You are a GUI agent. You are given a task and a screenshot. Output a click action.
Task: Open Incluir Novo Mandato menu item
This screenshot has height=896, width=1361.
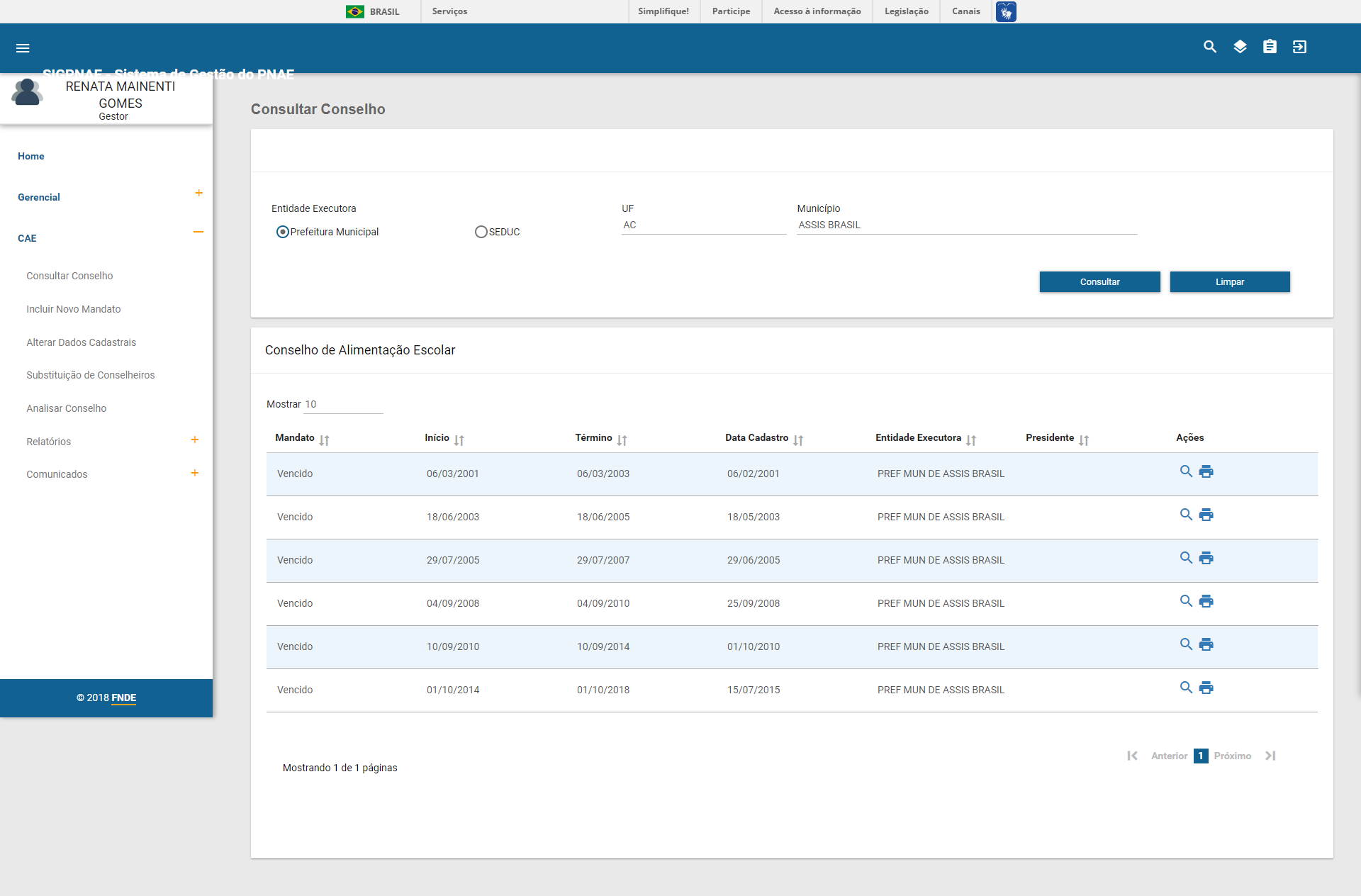[74, 309]
